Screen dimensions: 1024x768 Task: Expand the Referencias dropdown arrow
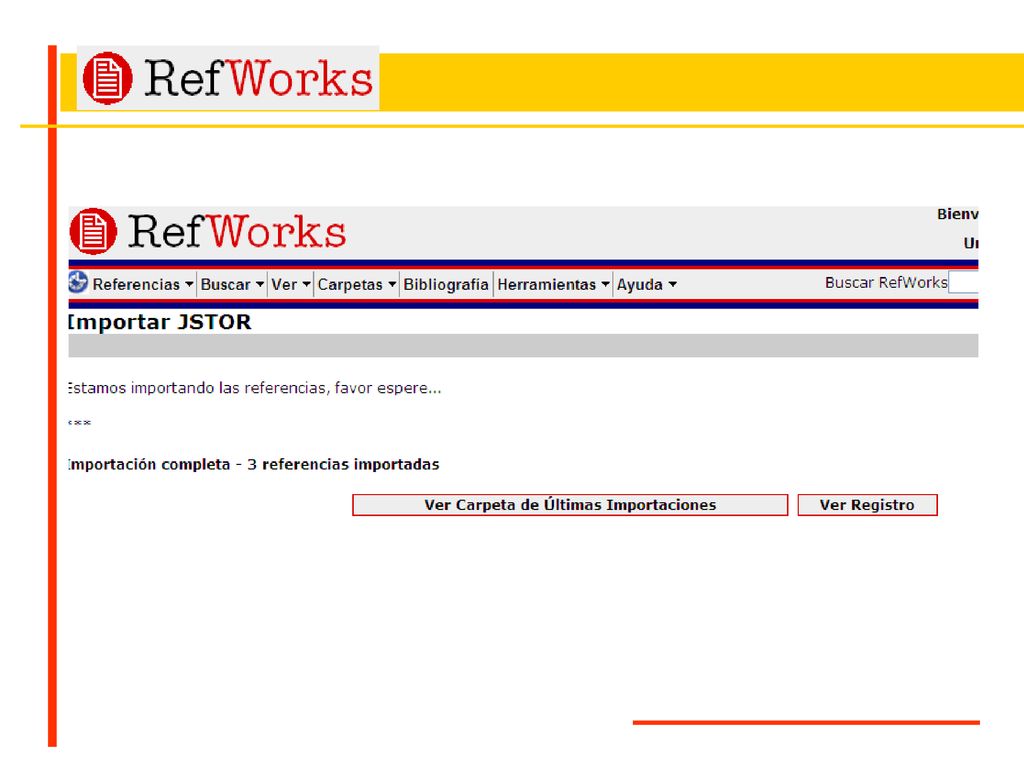pos(189,284)
